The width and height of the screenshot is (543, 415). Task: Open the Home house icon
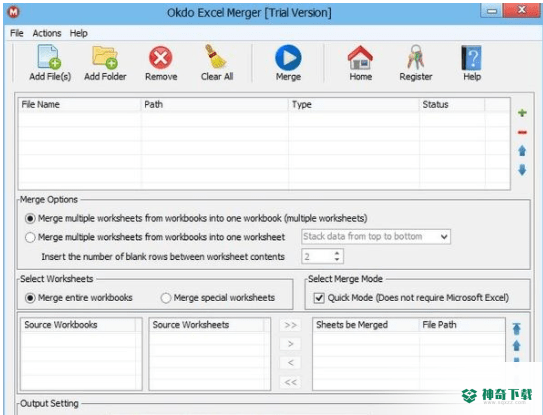pos(360,58)
